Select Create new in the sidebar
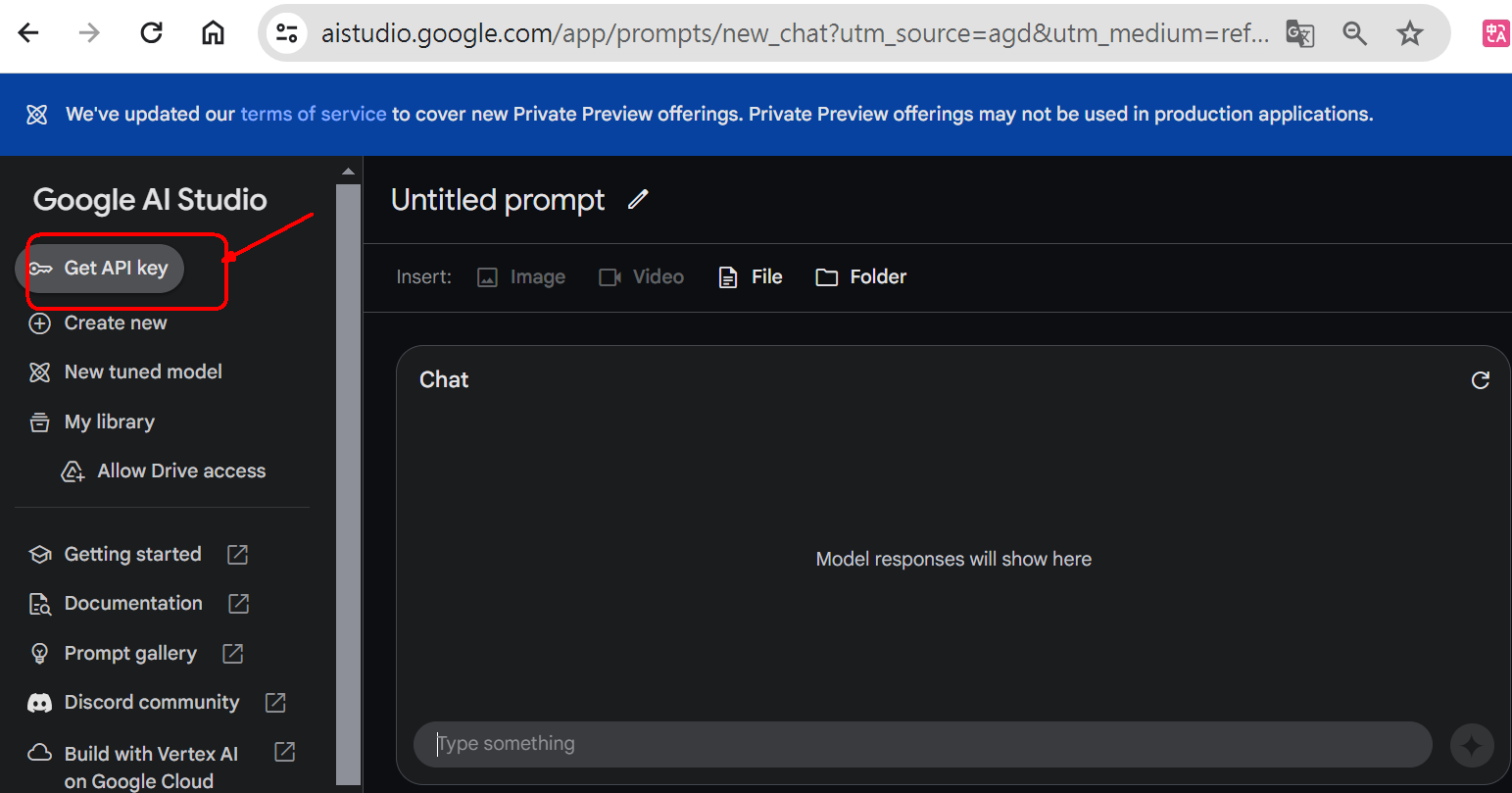 tap(98, 323)
